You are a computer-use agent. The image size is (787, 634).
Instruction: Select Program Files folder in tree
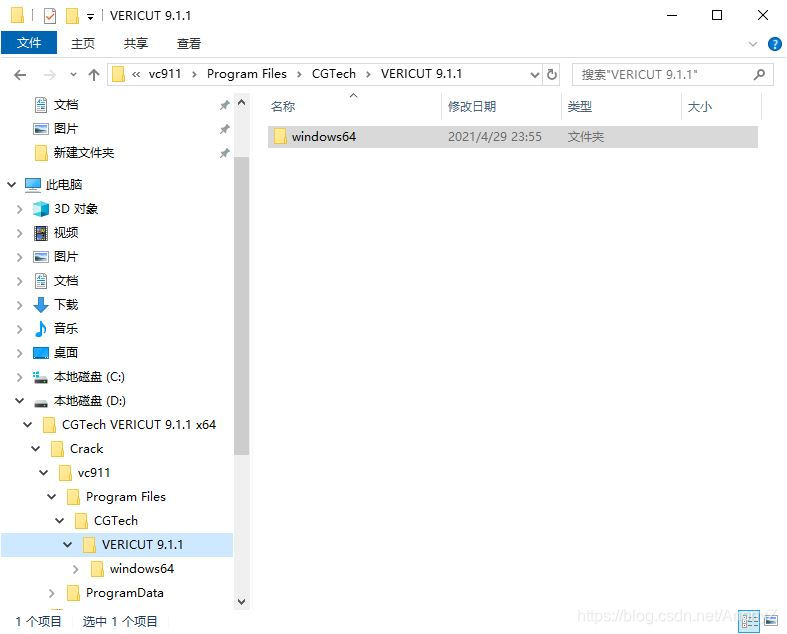[125, 496]
